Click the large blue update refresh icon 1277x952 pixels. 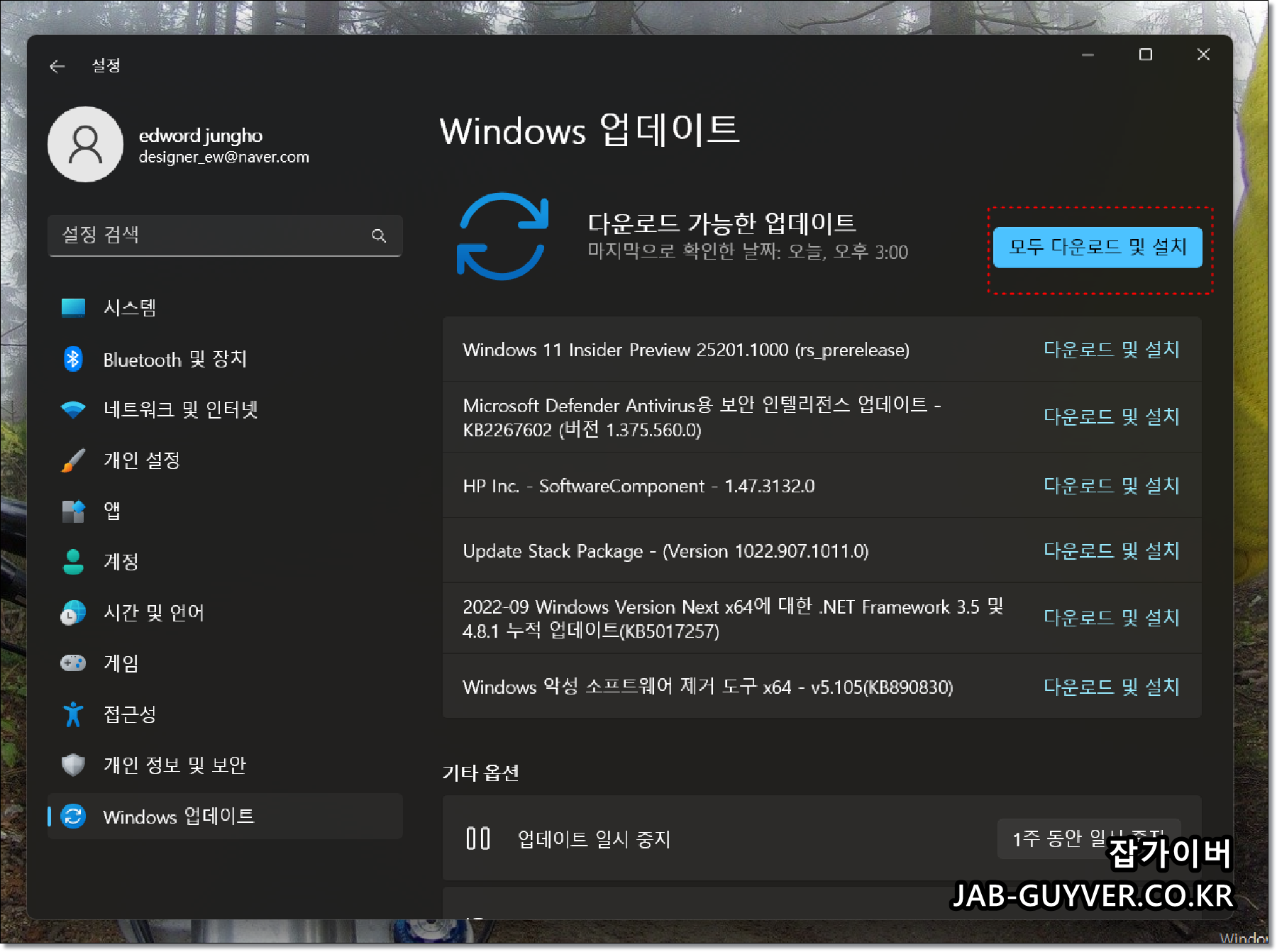(503, 236)
